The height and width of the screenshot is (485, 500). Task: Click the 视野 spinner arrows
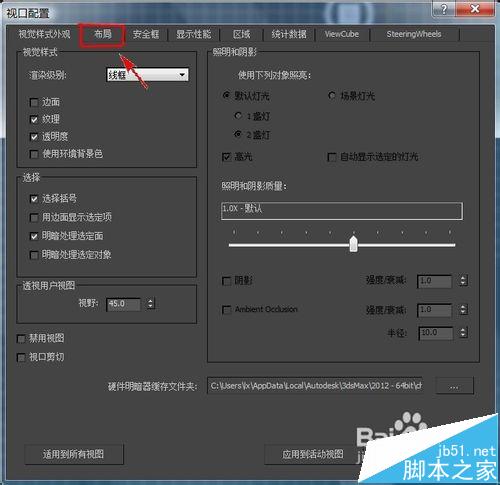(151, 304)
